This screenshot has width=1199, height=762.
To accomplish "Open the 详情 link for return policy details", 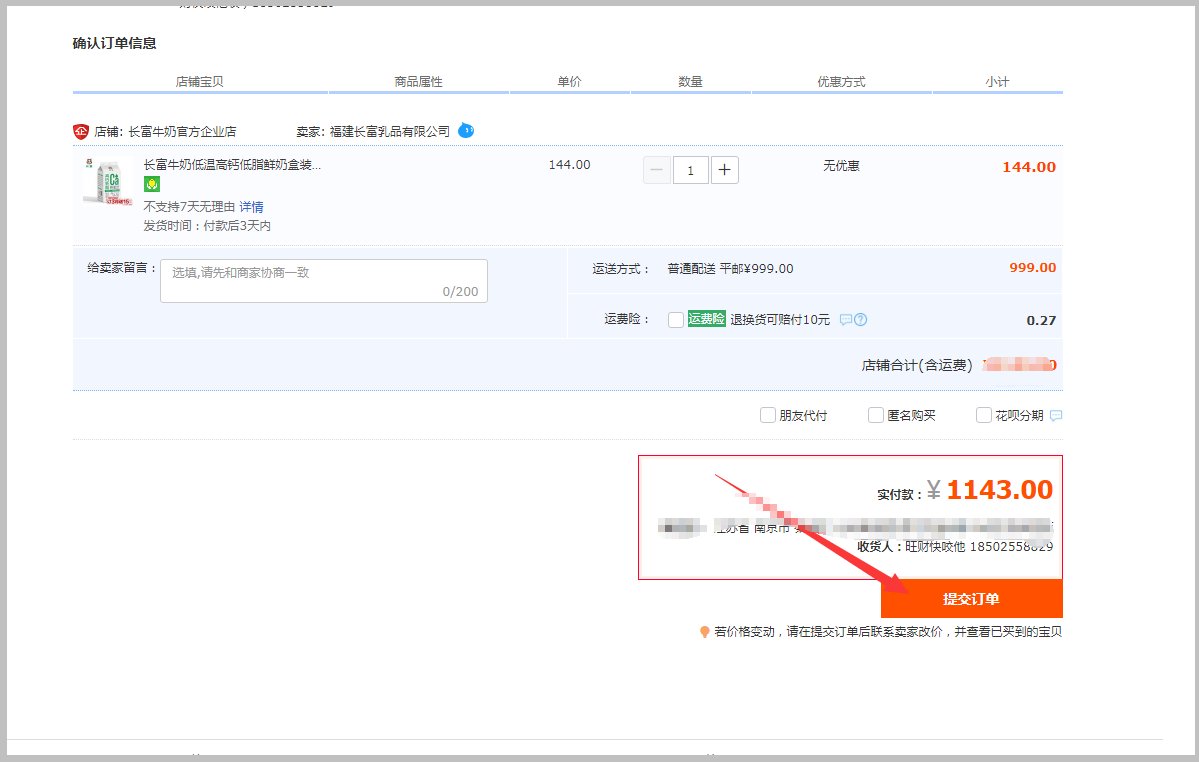I will click(x=251, y=206).
